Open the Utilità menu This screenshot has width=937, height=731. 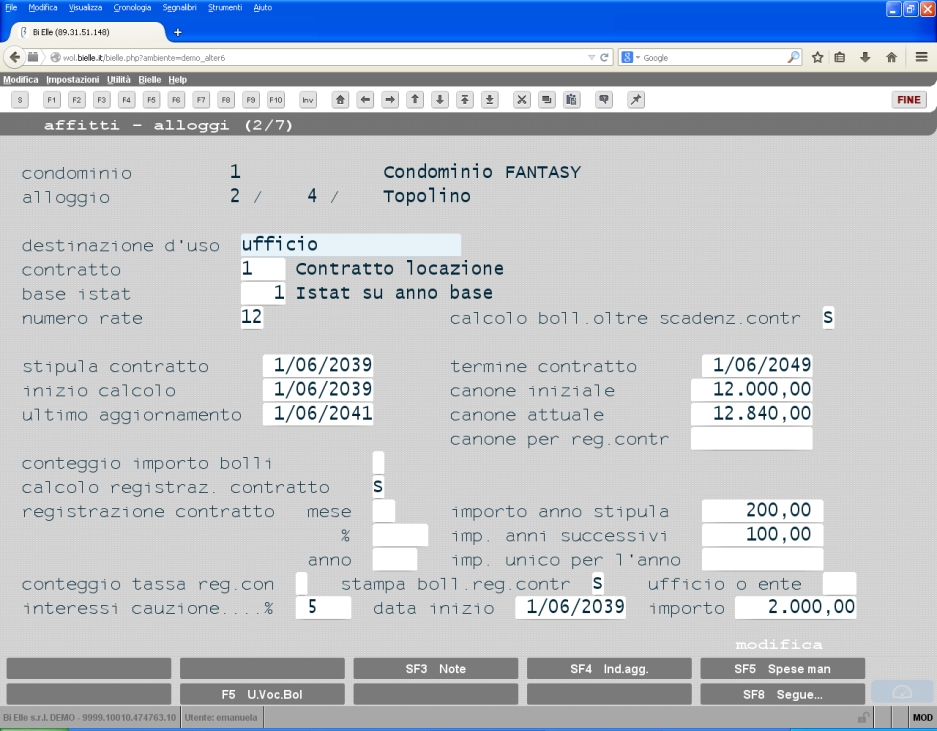pos(118,79)
